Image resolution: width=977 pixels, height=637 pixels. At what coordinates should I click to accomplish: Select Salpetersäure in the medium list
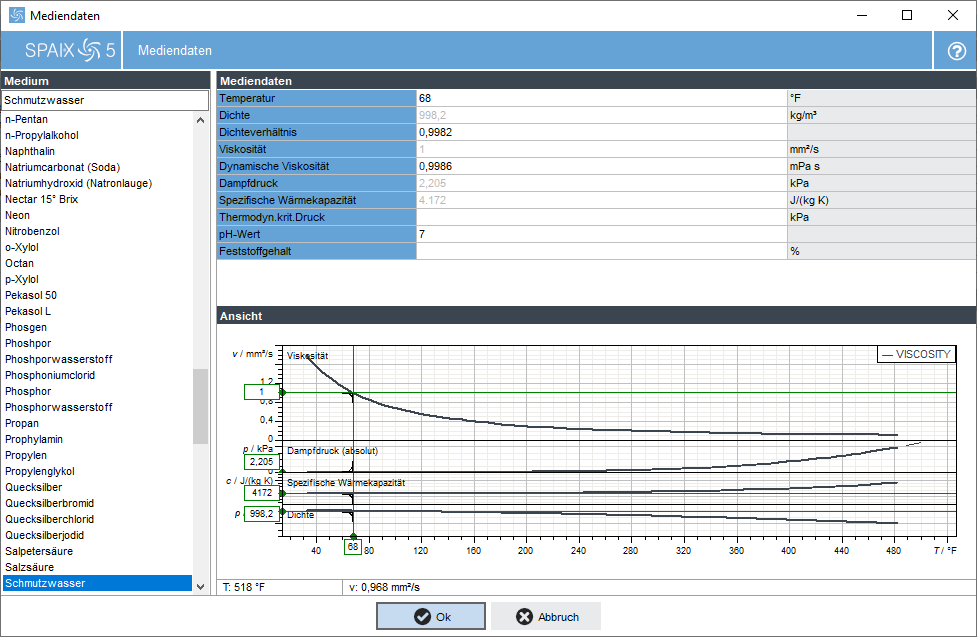click(x=39, y=552)
